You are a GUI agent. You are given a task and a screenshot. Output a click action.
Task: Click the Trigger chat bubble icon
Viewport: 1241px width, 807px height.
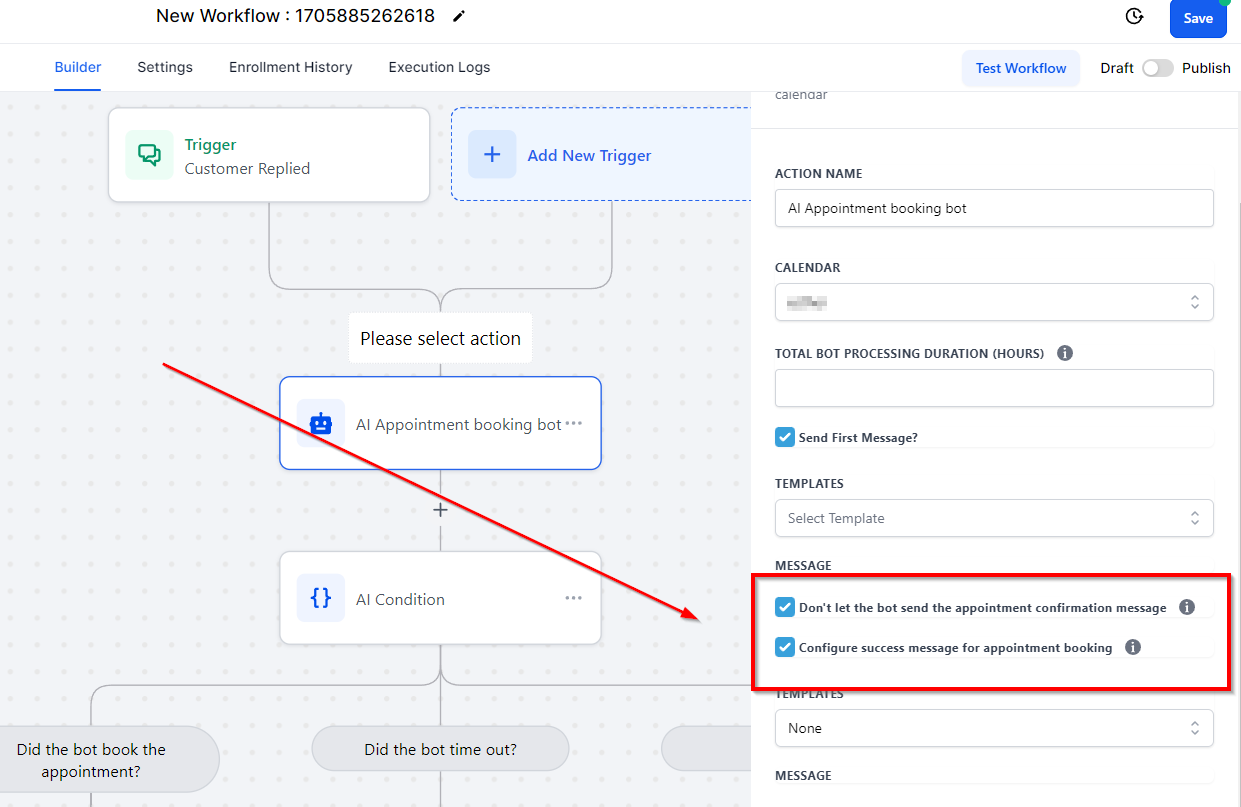149,156
